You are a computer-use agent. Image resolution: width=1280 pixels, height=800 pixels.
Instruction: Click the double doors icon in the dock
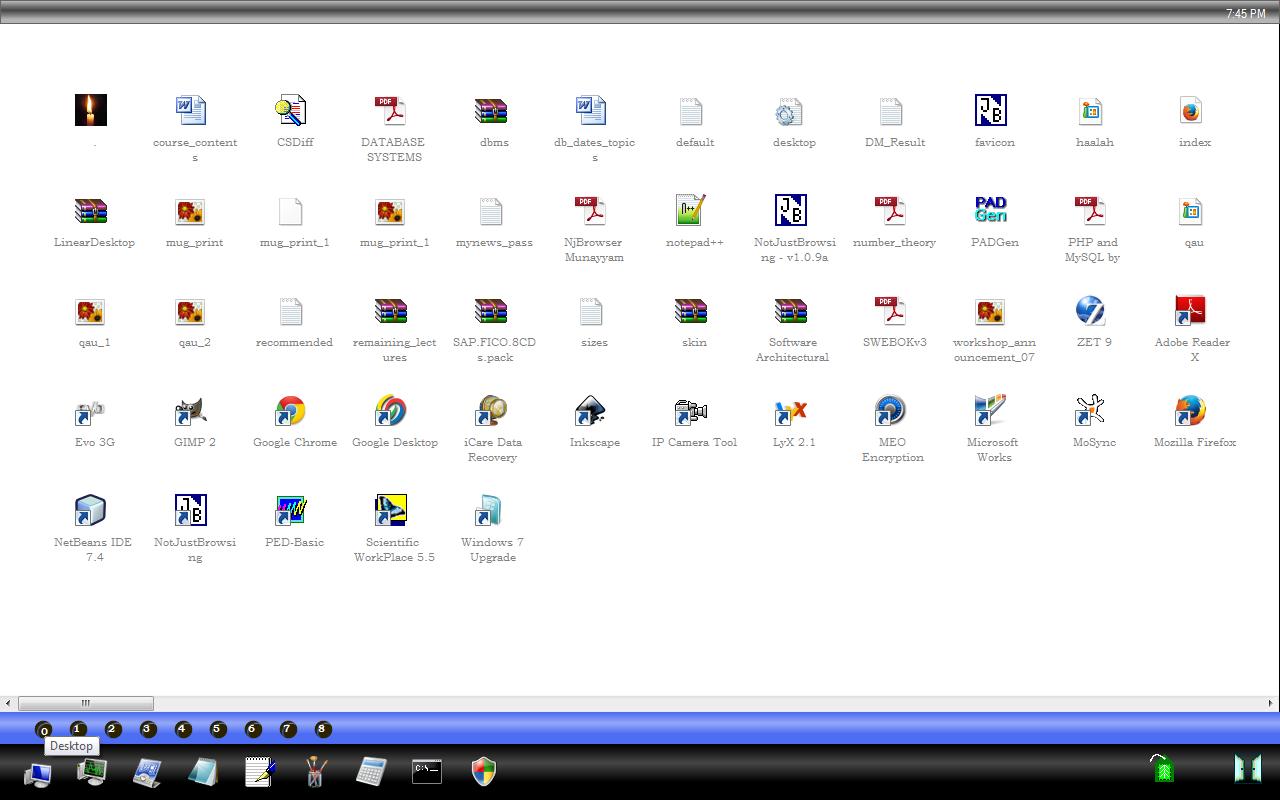click(1247, 768)
